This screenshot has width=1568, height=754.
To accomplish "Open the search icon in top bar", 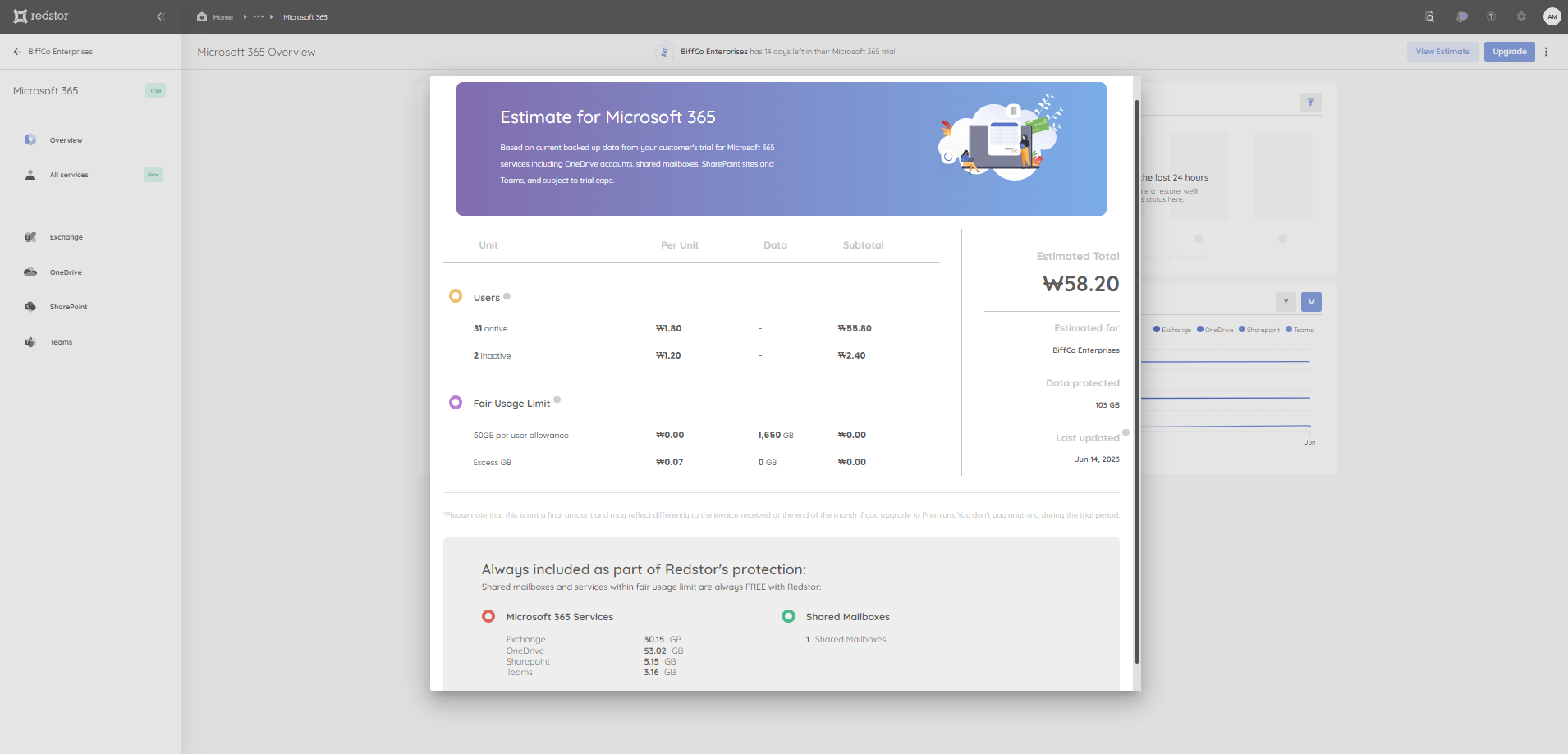I will pyautogui.click(x=1429, y=16).
